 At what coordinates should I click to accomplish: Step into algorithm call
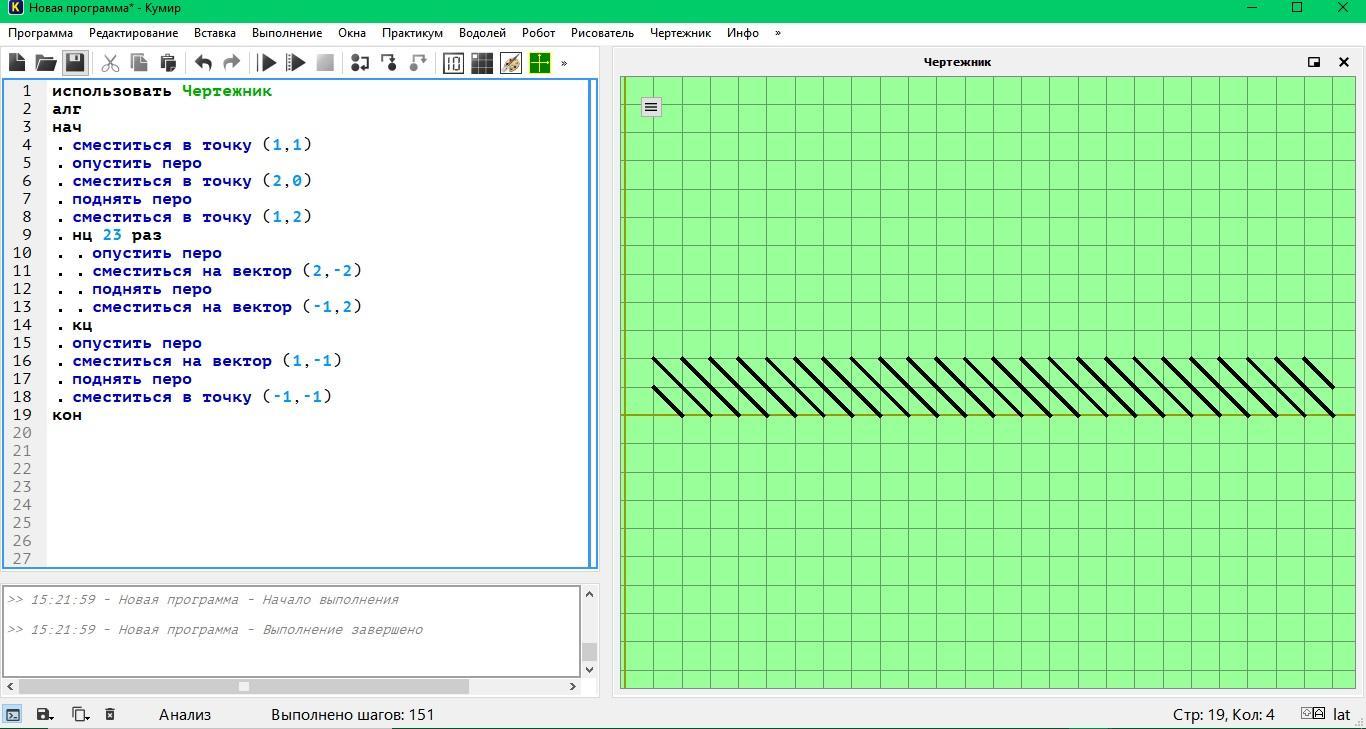tap(389, 63)
